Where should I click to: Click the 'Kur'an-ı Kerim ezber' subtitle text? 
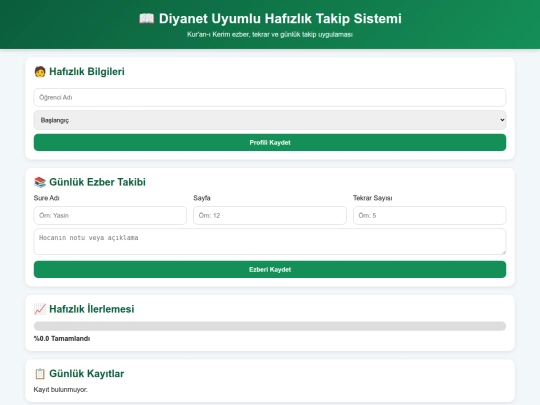tap(270, 34)
